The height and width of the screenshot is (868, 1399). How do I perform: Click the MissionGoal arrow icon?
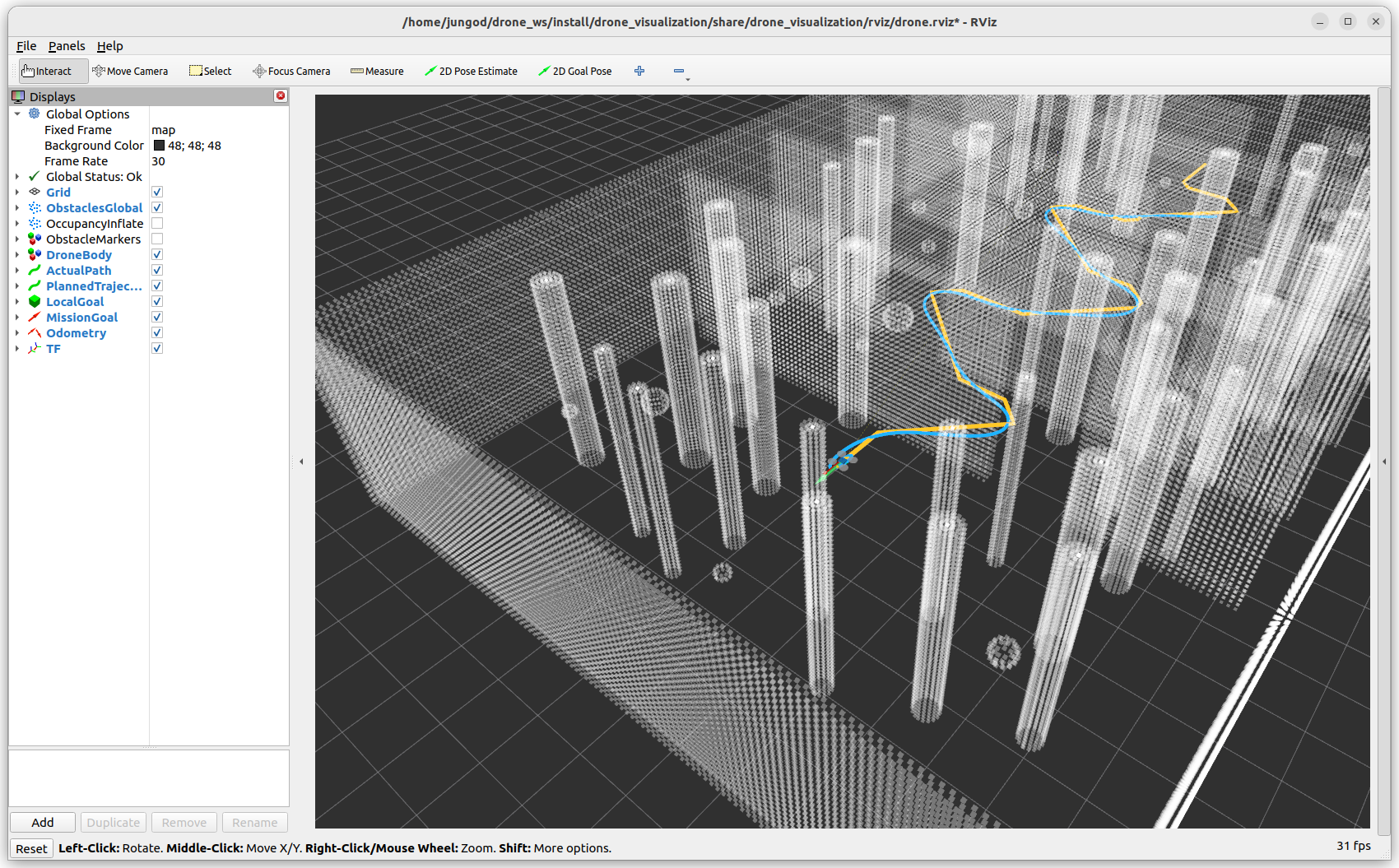(x=35, y=317)
